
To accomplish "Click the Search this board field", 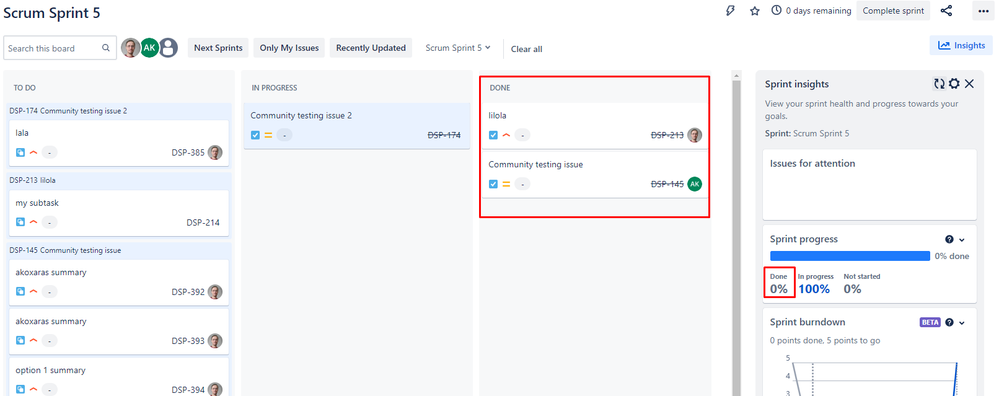I will (x=60, y=48).
